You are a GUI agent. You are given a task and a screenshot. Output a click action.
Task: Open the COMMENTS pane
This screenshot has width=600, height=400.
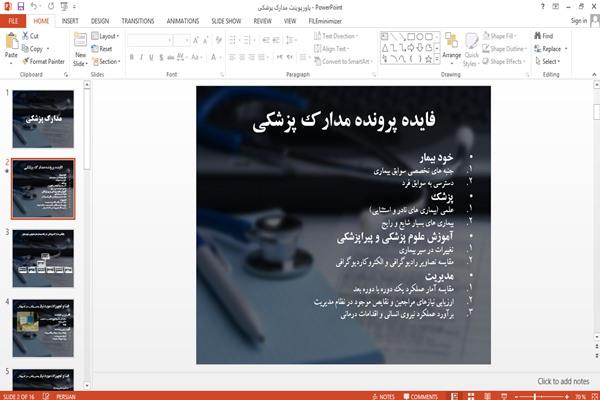(420, 396)
